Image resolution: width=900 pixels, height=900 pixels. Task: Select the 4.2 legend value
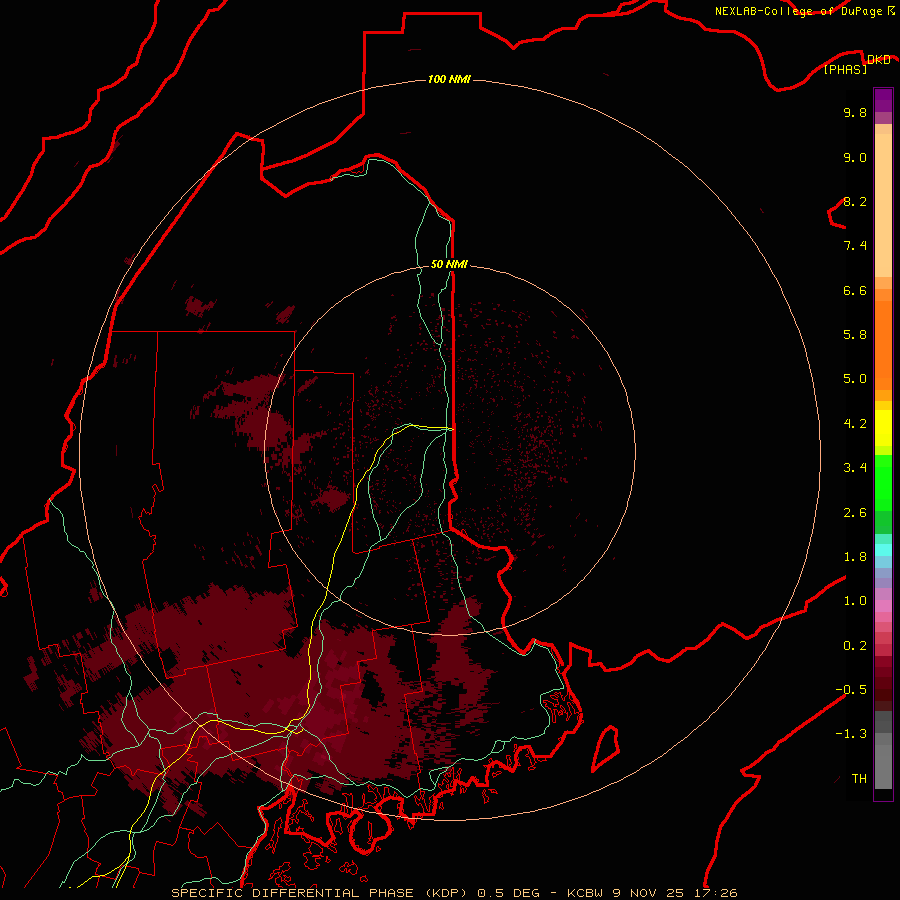click(855, 424)
